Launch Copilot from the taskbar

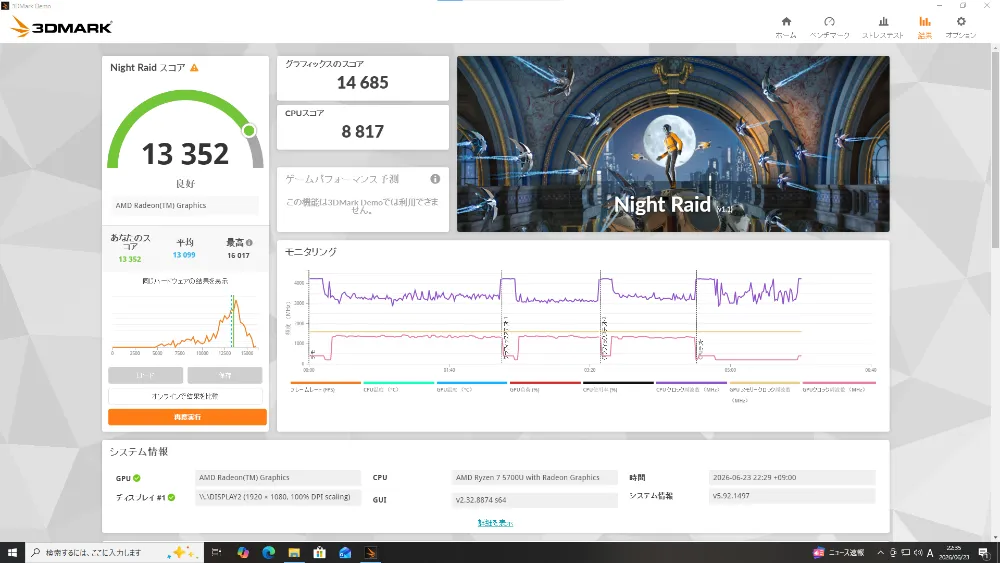click(x=242, y=552)
